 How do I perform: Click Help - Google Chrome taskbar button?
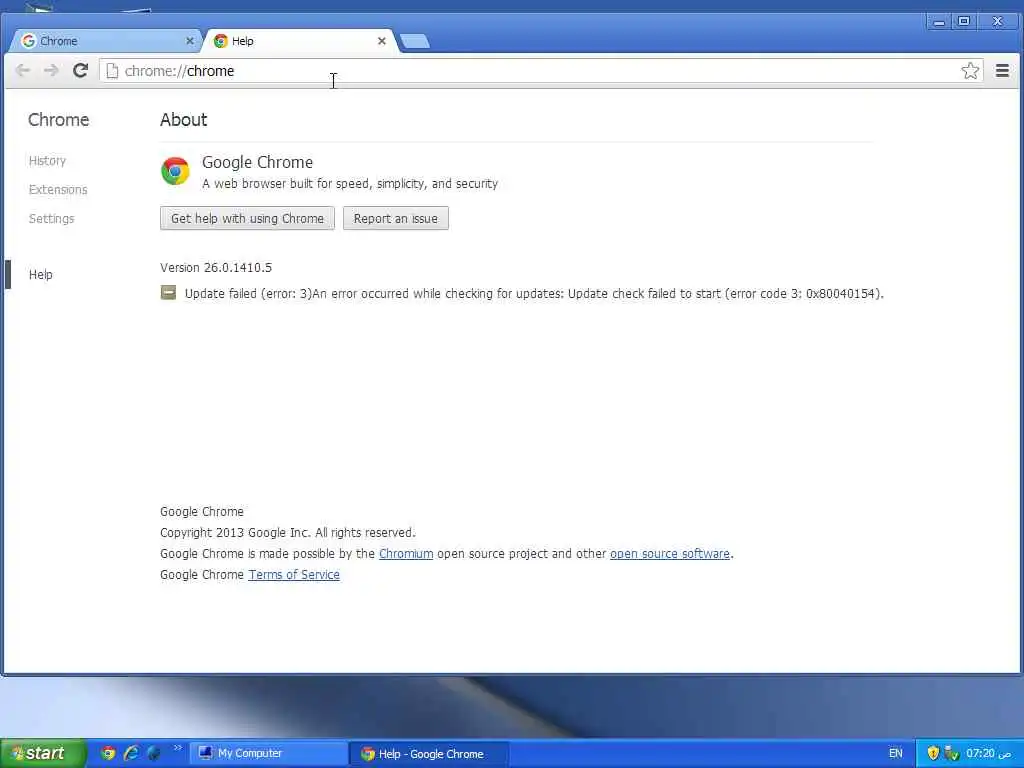click(429, 754)
